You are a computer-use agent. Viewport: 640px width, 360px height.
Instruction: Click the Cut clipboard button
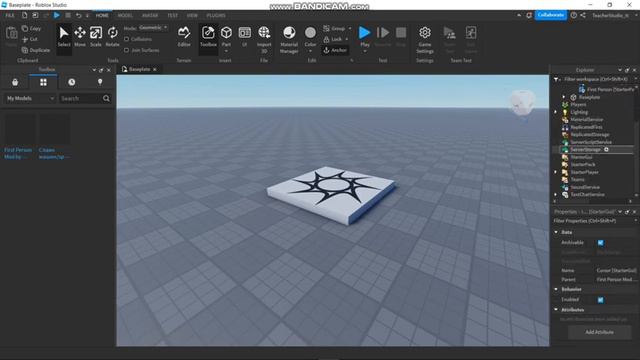pos(29,39)
